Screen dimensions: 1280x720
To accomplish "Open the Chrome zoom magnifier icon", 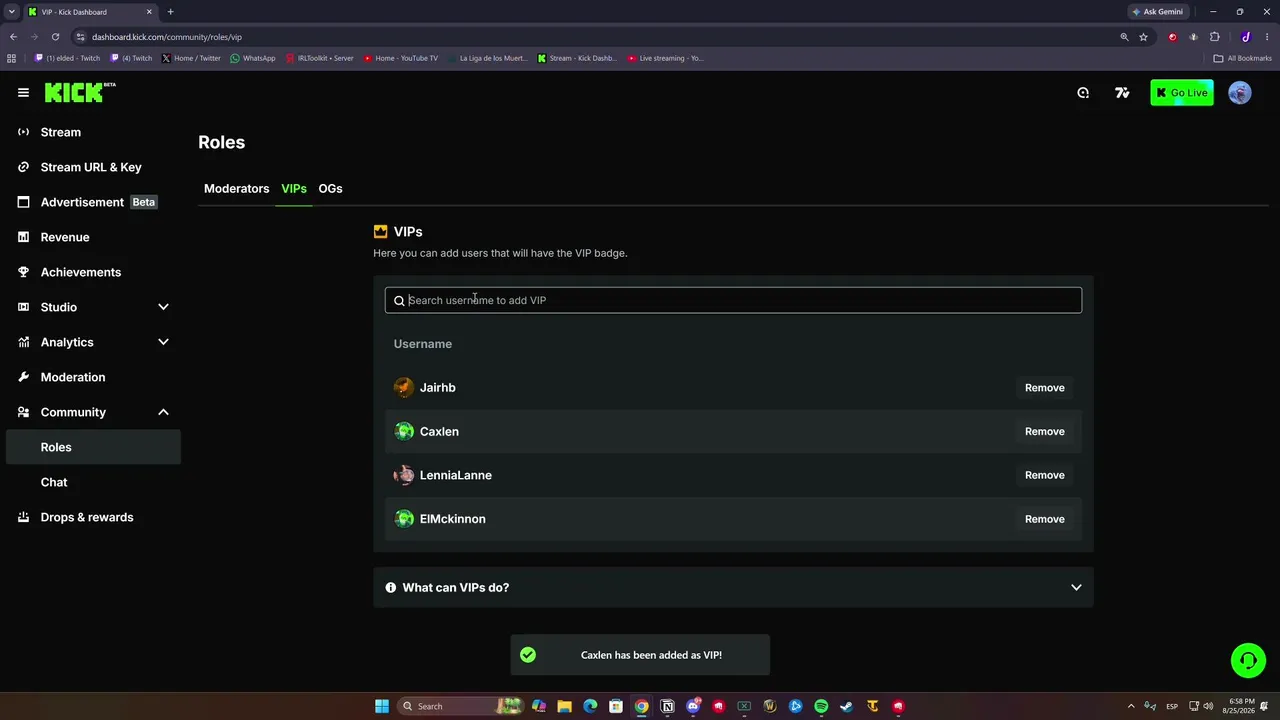I will (x=1124, y=37).
